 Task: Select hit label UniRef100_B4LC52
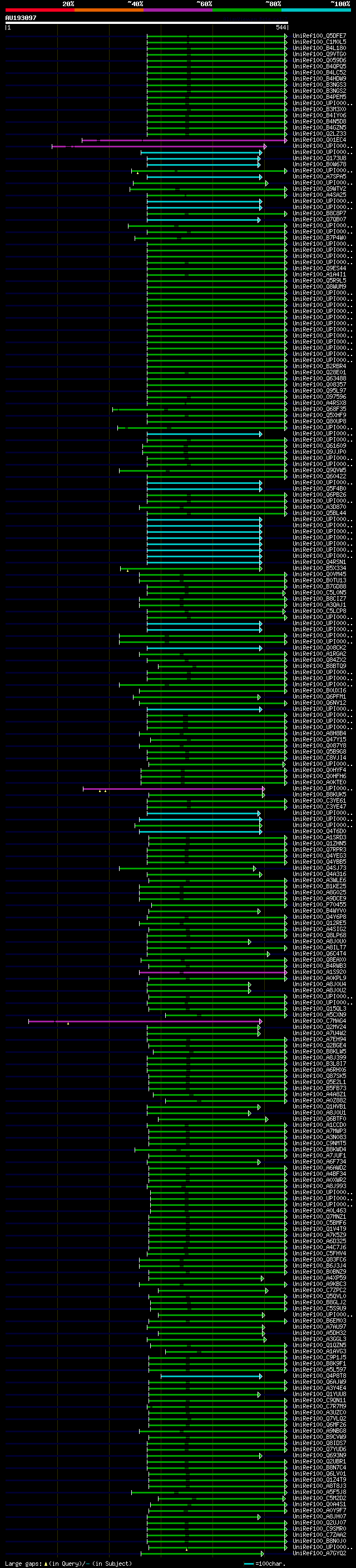pos(319,72)
